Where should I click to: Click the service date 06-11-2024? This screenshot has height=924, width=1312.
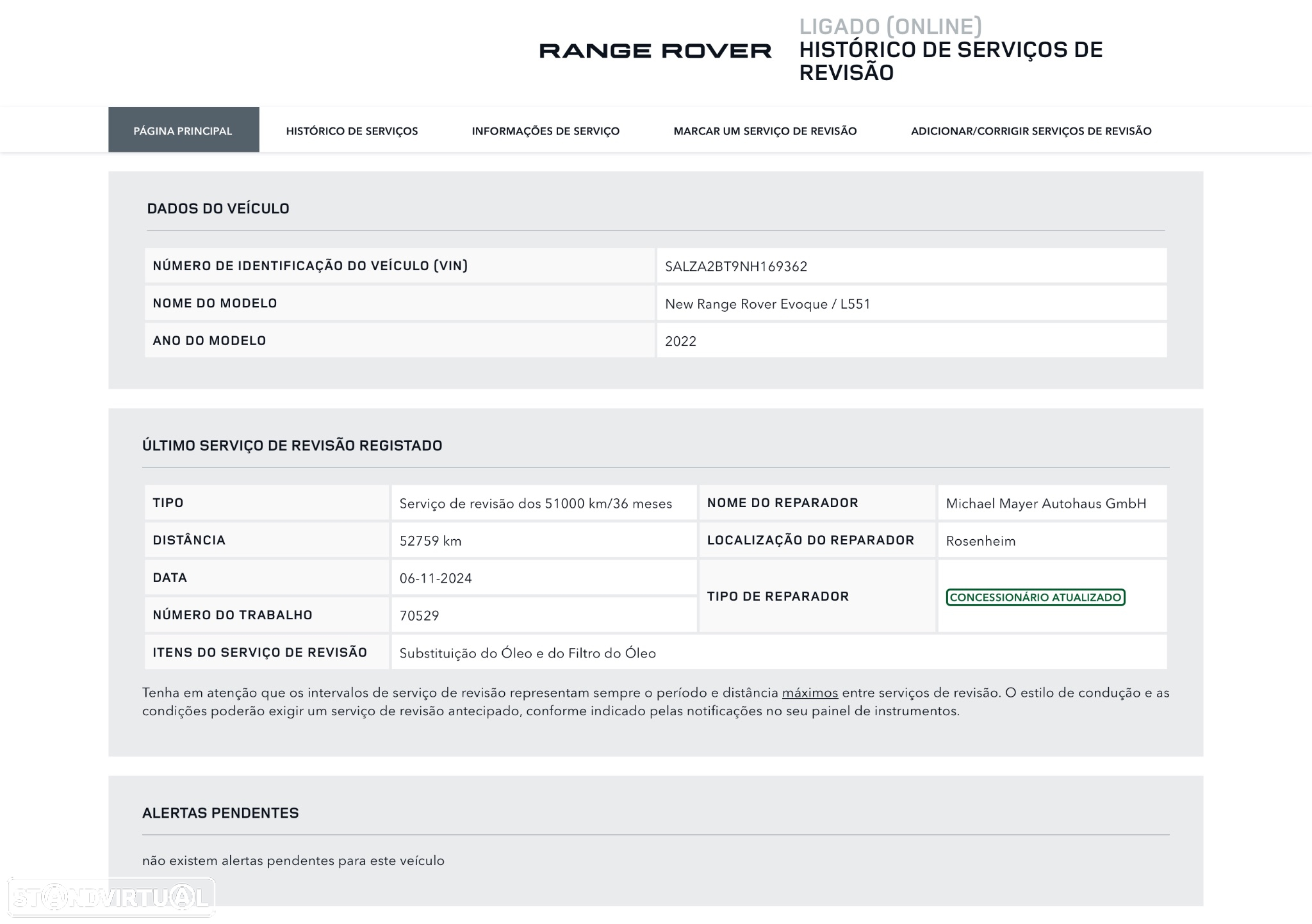coord(436,578)
